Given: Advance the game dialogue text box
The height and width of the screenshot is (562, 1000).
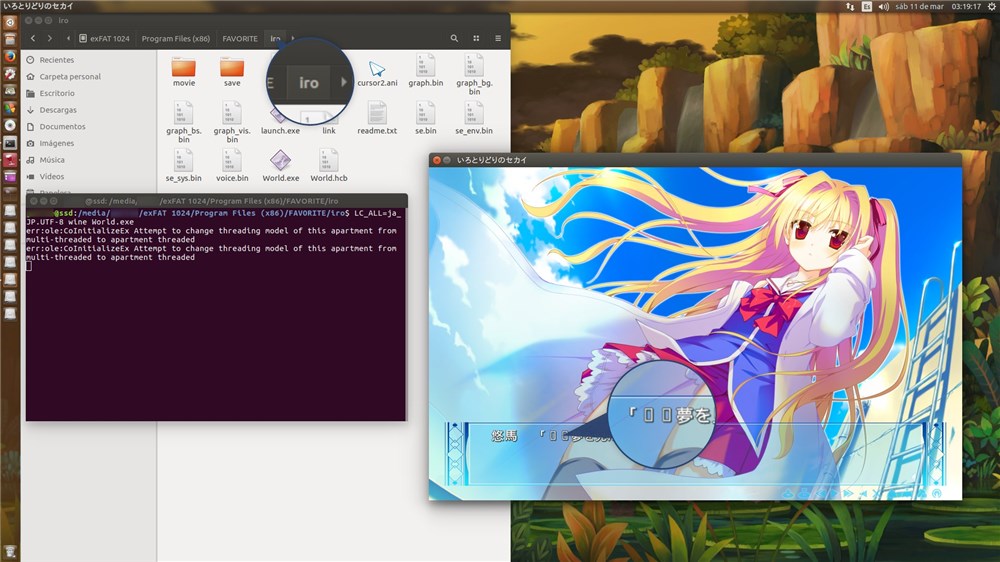Looking at the screenshot, I should click(x=695, y=453).
